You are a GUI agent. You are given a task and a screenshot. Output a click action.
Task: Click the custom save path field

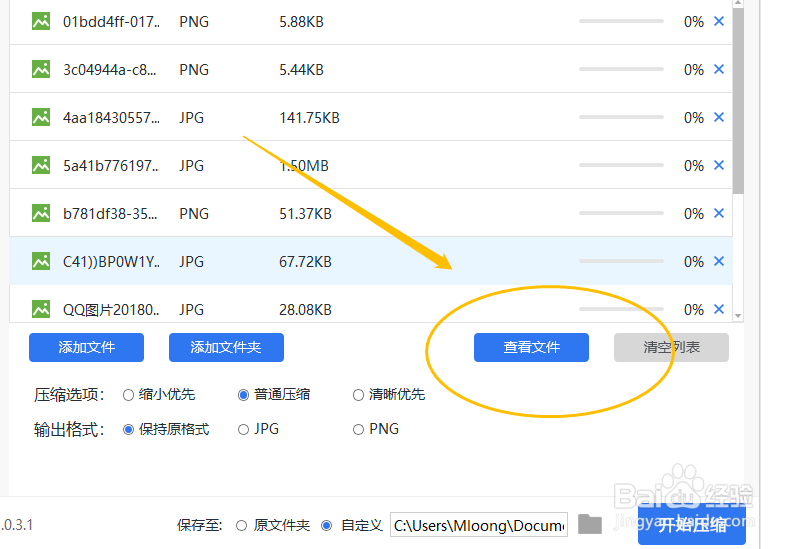tap(479, 525)
